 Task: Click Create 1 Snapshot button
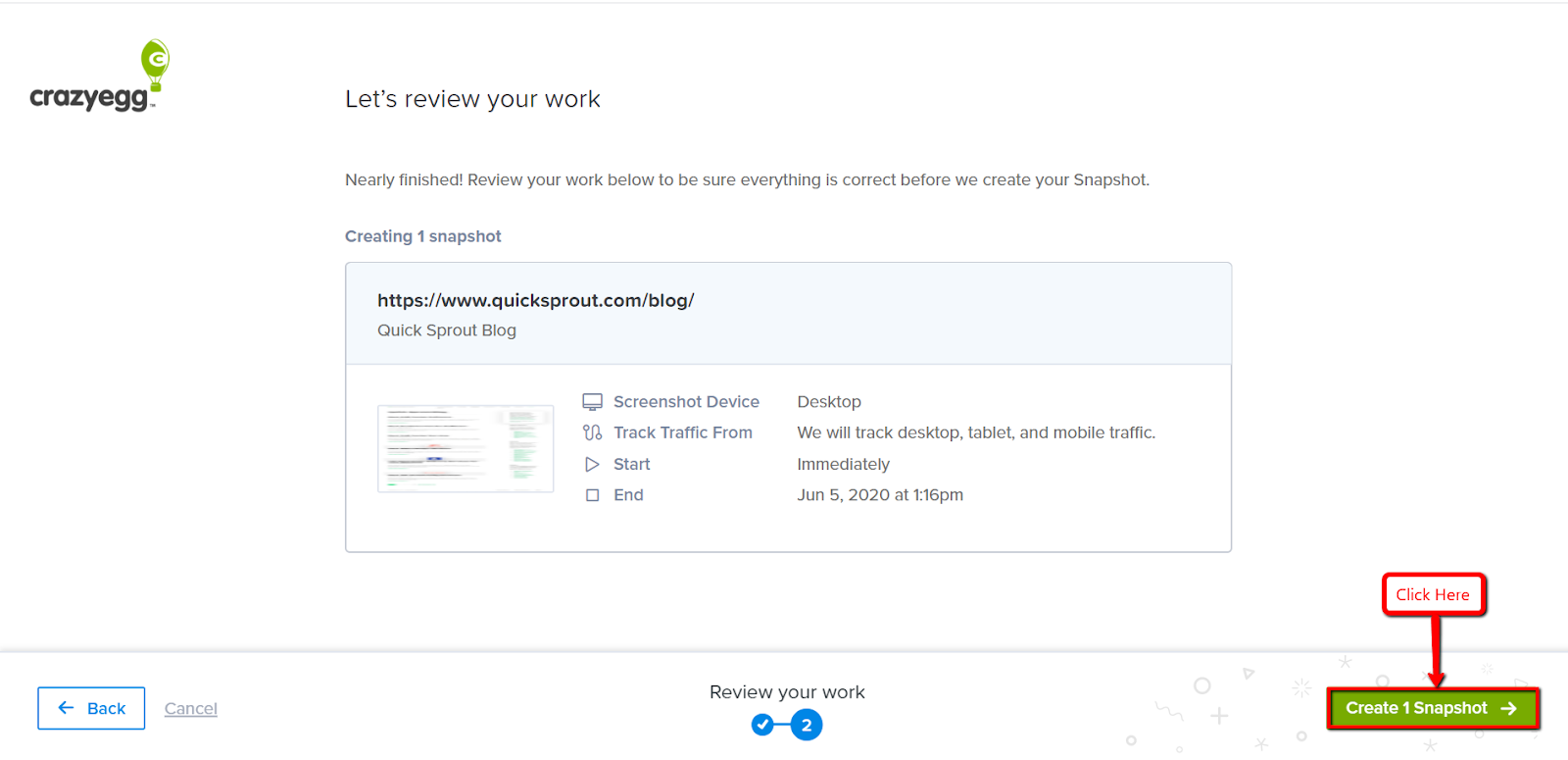[x=1432, y=708]
